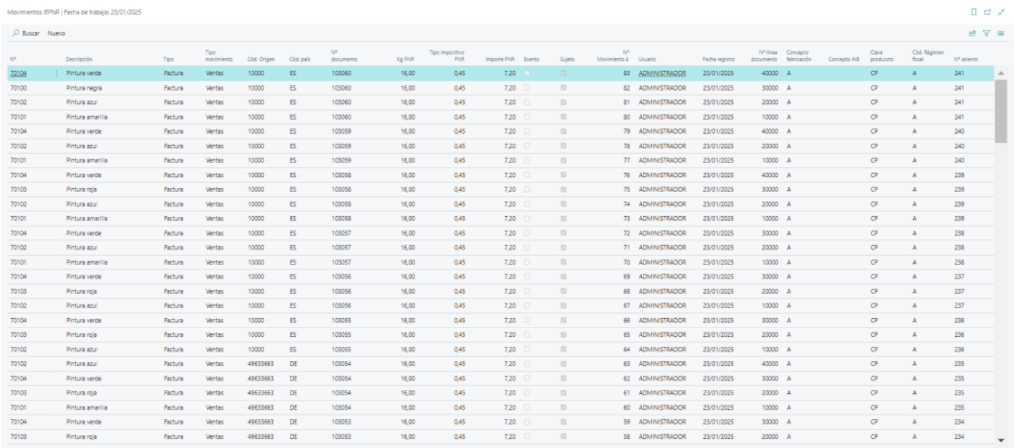Click 'ADMINISTRADOR' in the movement 76 row

(662, 175)
